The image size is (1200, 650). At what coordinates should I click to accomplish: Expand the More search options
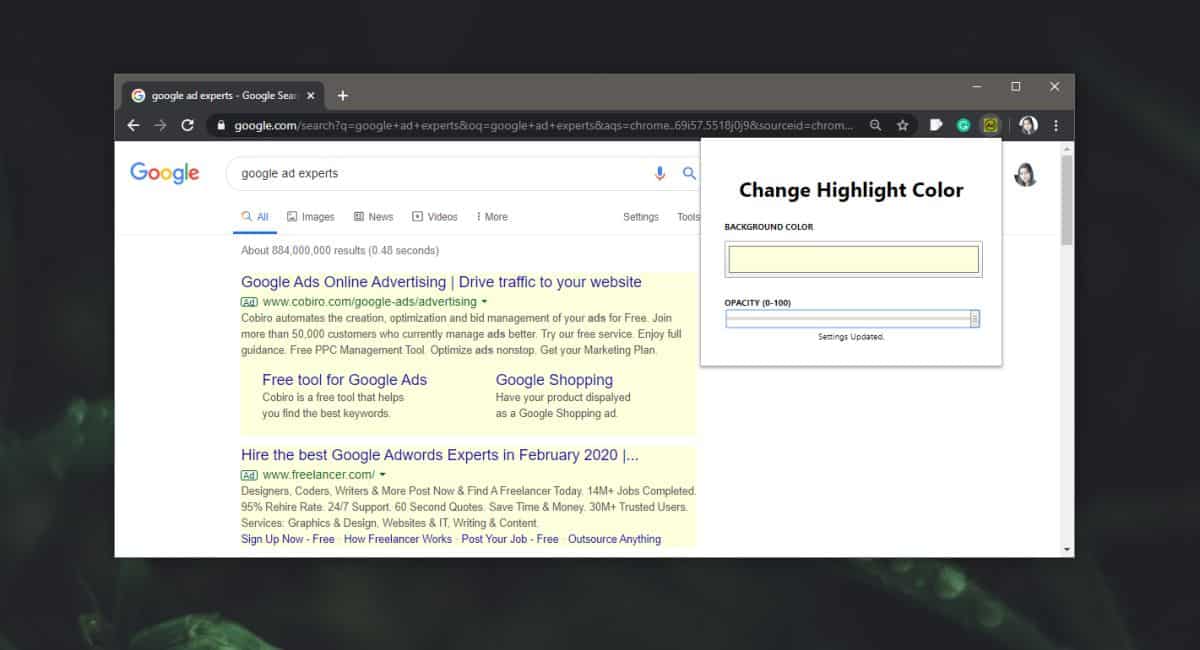coord(491,216)
